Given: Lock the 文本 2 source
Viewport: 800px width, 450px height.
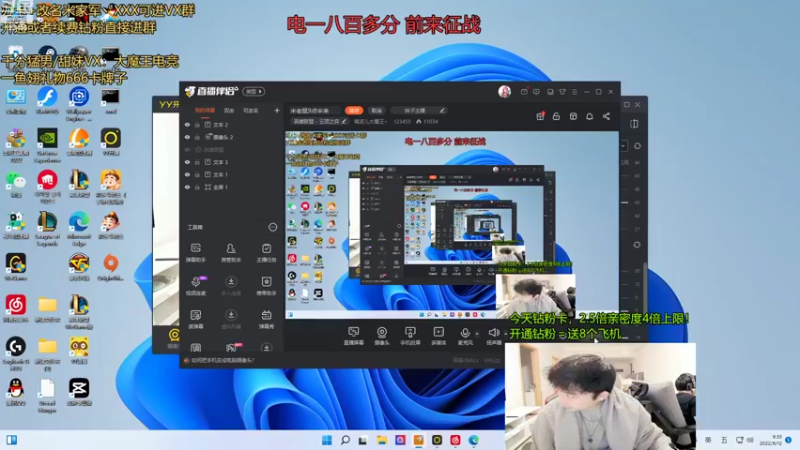Looking at the screenshot, I should [197, 124].
